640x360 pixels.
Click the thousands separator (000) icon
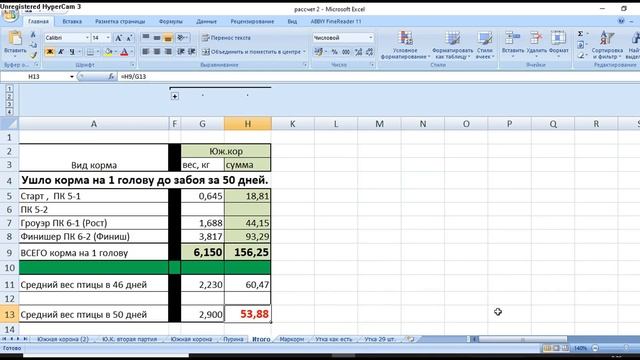pyautogui.click(x=346, y=52)
